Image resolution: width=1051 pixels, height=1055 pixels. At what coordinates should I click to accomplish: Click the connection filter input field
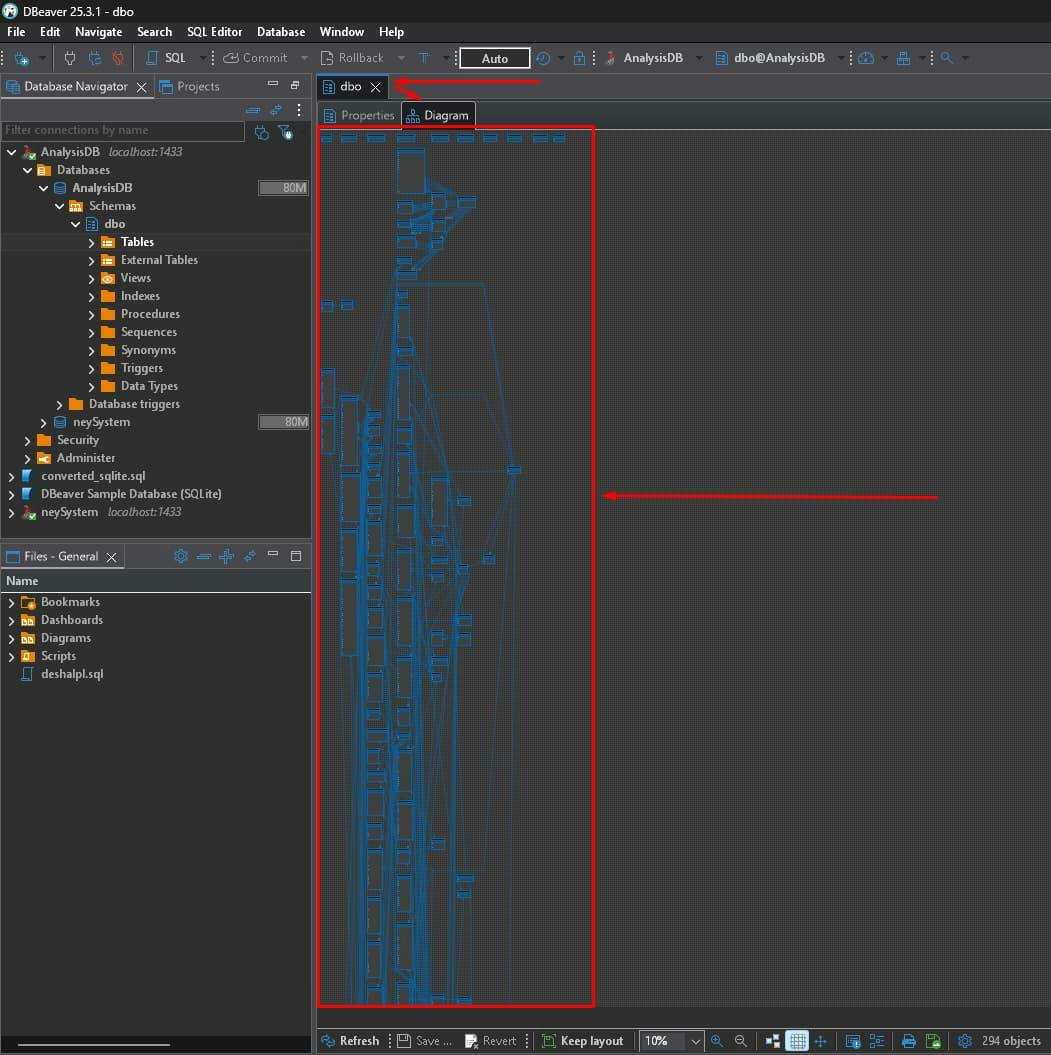pyautogui.click(x=120, y=131)
